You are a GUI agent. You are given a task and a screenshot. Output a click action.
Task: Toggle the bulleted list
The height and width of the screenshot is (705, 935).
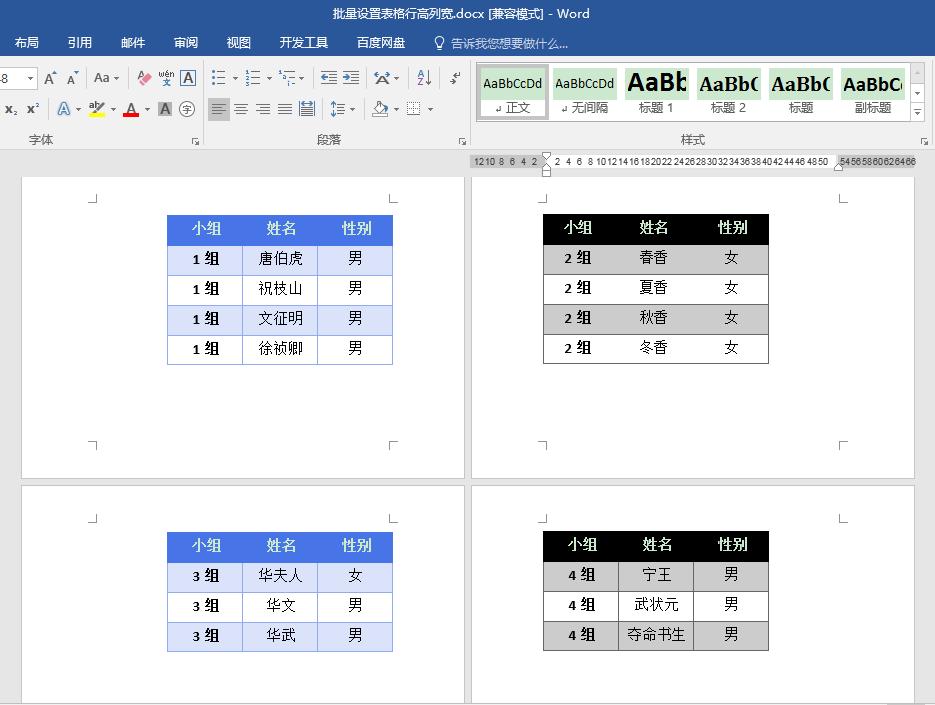[219, 78]
